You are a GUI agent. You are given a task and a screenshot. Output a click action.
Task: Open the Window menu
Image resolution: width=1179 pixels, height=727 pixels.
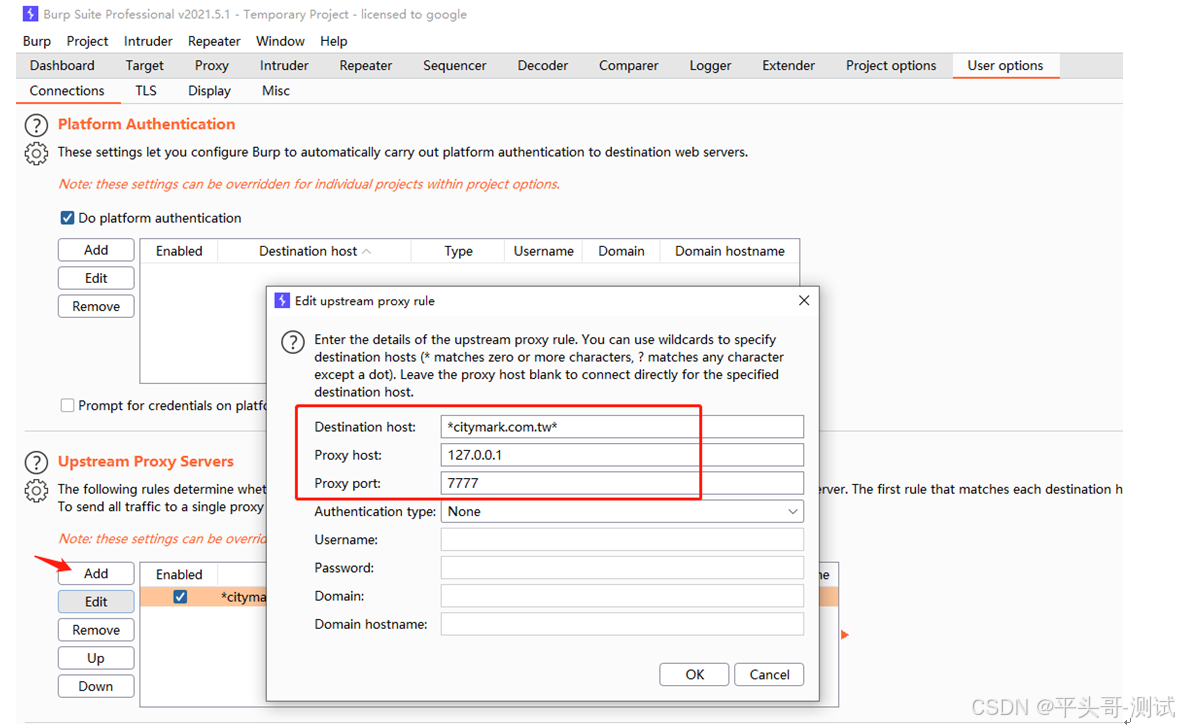click(x=280, y=41)
